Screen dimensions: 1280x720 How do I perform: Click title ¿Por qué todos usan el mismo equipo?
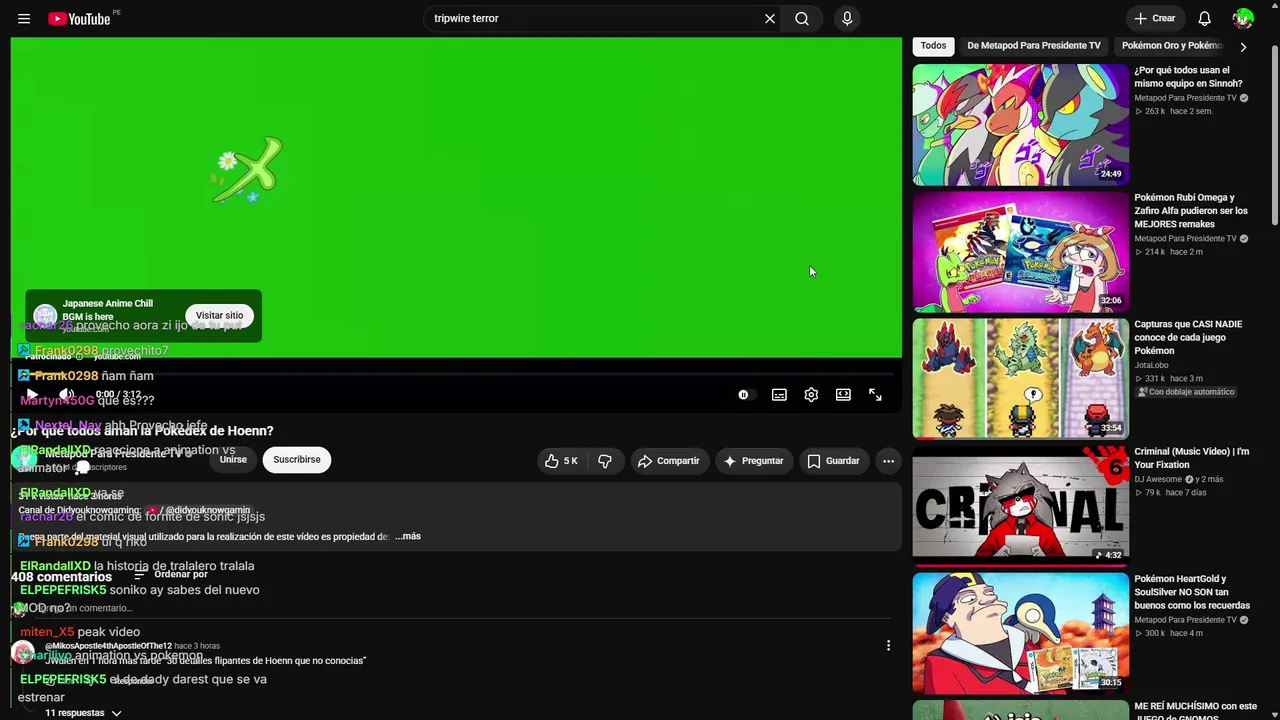point(1189,77)
